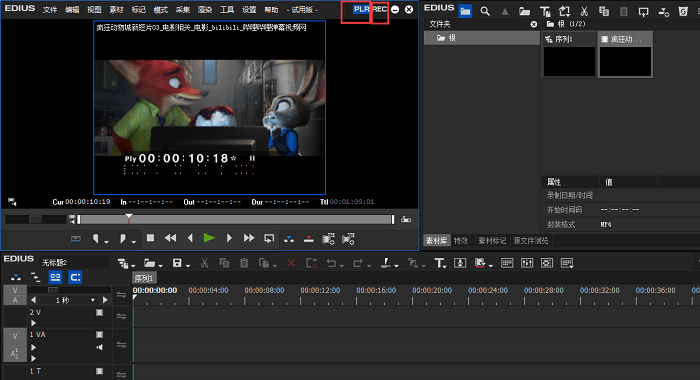This screenshot has height=380, width=700.
Task: Rewind using the double-left arrow button
Action: 170,238
